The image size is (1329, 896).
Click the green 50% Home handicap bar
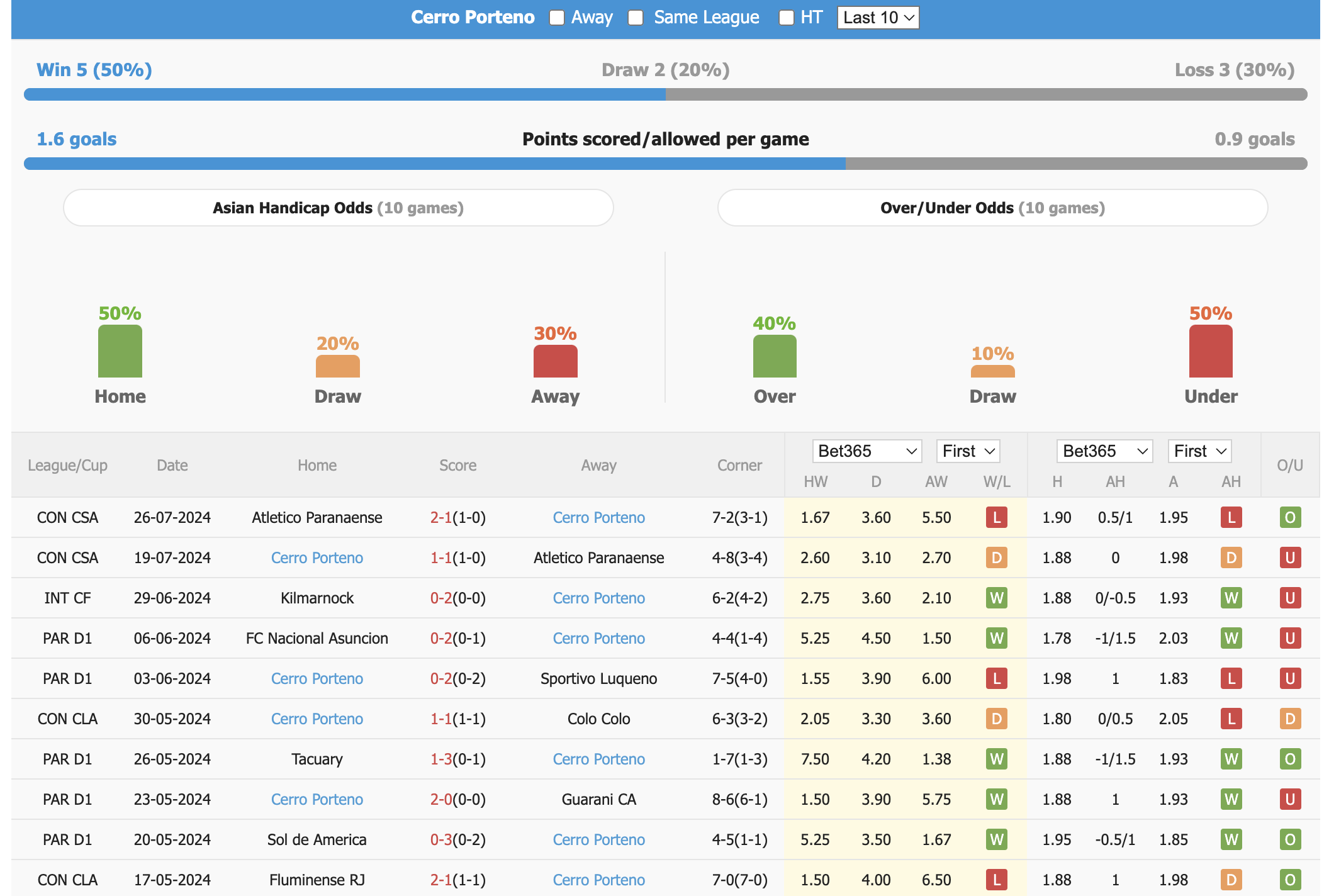click(120, 351)
